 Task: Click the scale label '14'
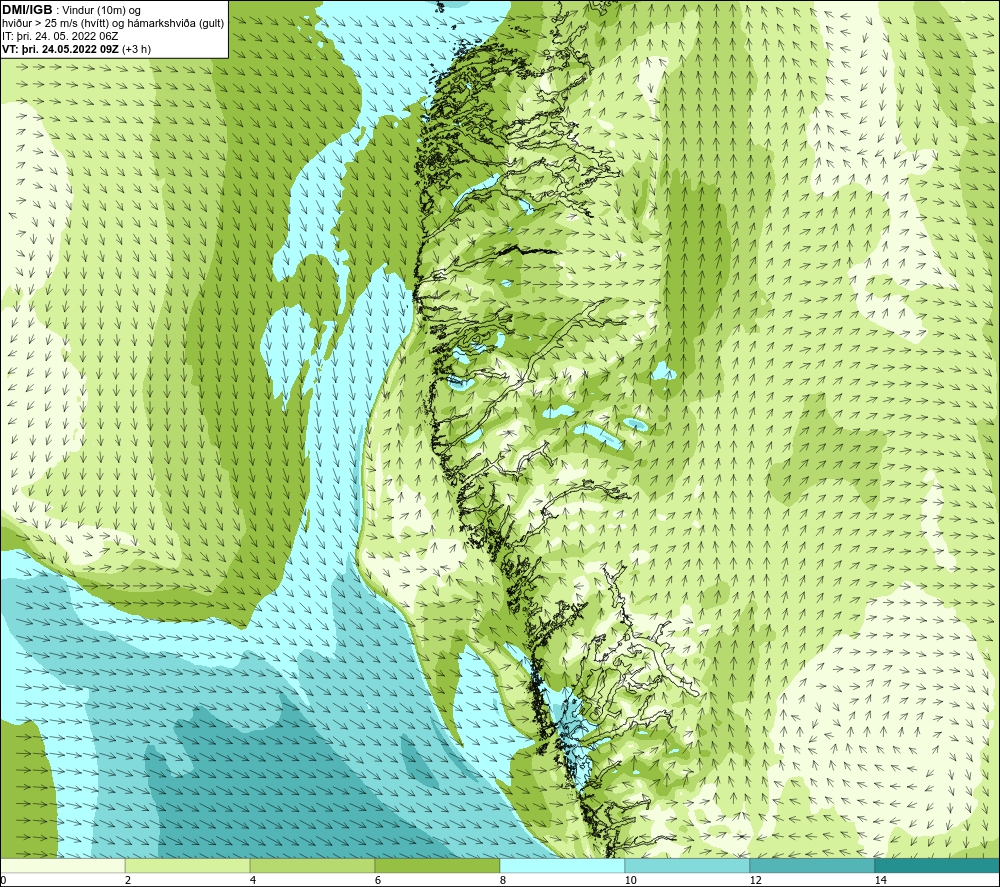(x=881, y=880)
